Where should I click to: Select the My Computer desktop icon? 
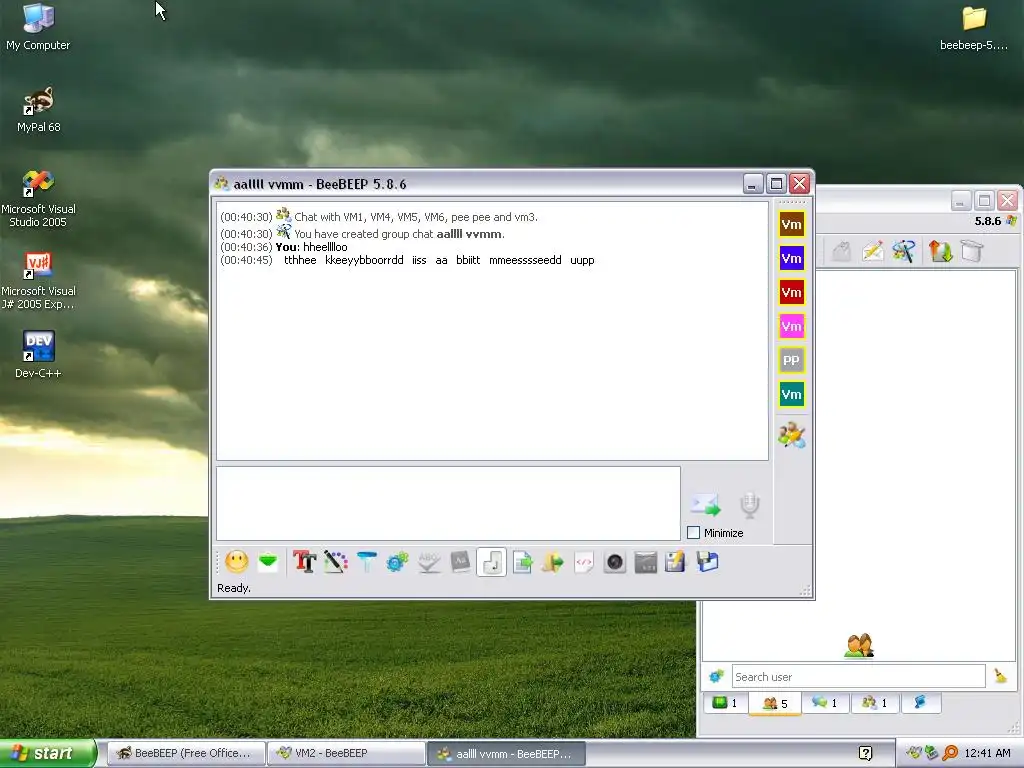pos(38,27)
